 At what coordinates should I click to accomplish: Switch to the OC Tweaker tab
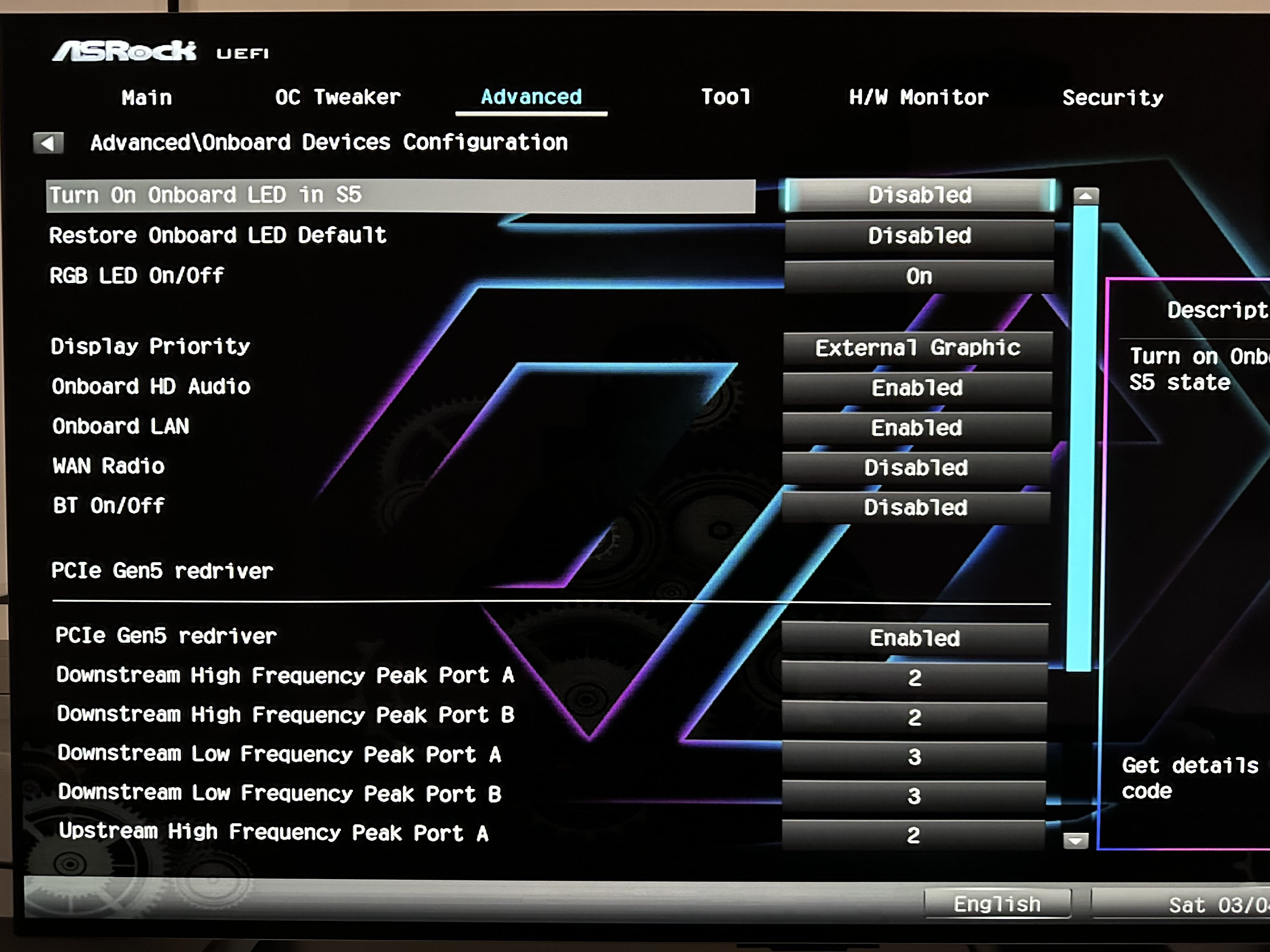click(338, 97)
